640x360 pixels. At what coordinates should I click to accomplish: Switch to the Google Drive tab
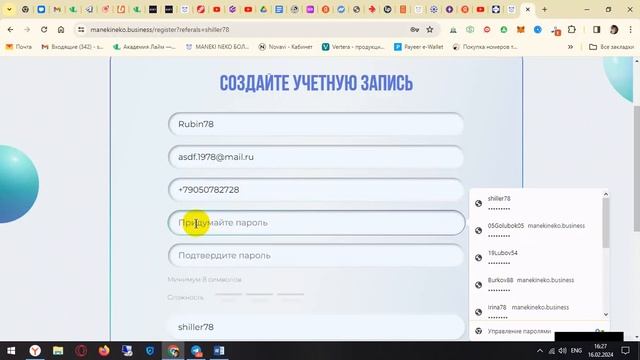pos(264,9)
